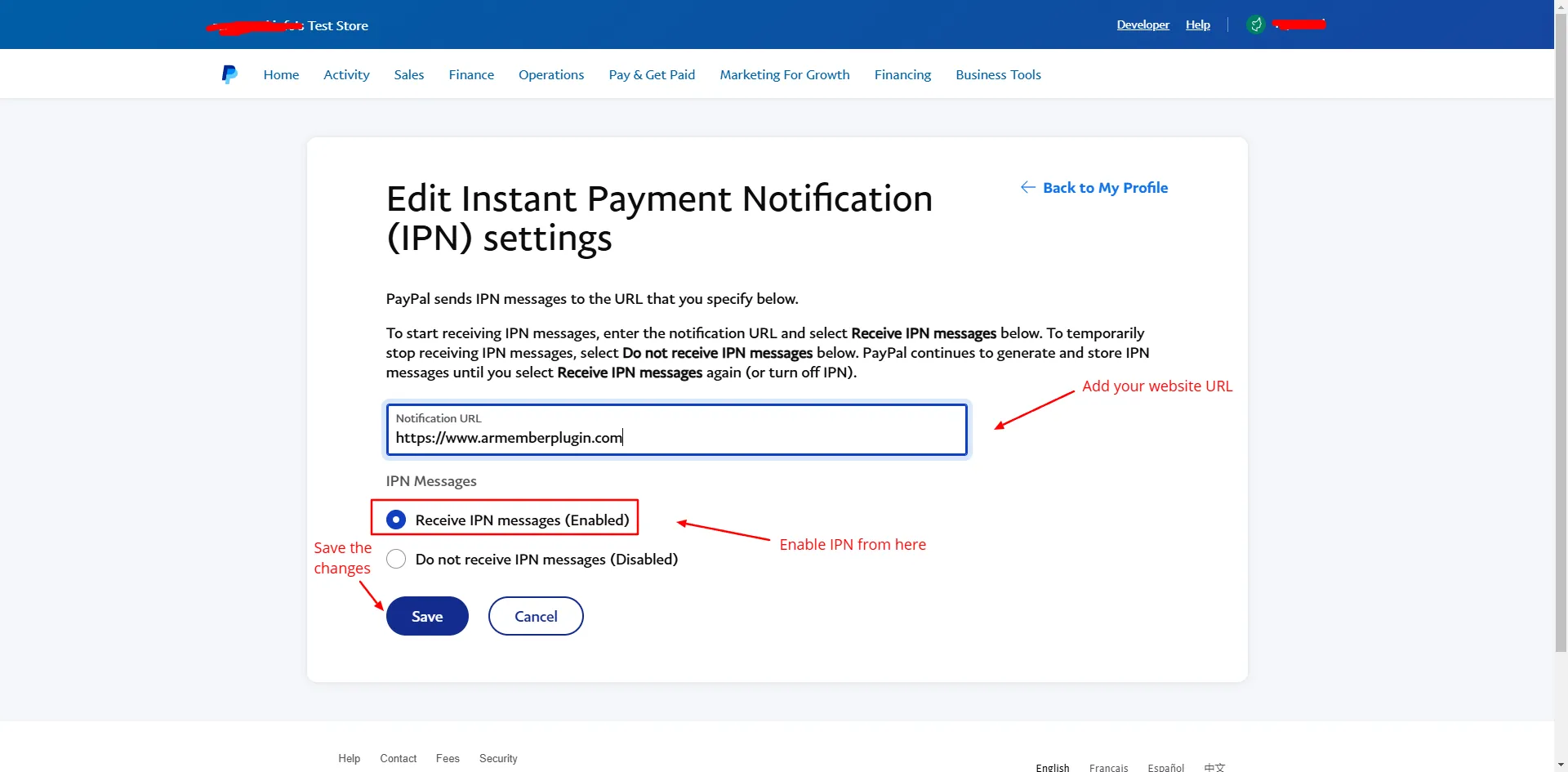Open Pay & Get Paid menu
This screenshot has height=772, width=1568.
tap(652, 74)
